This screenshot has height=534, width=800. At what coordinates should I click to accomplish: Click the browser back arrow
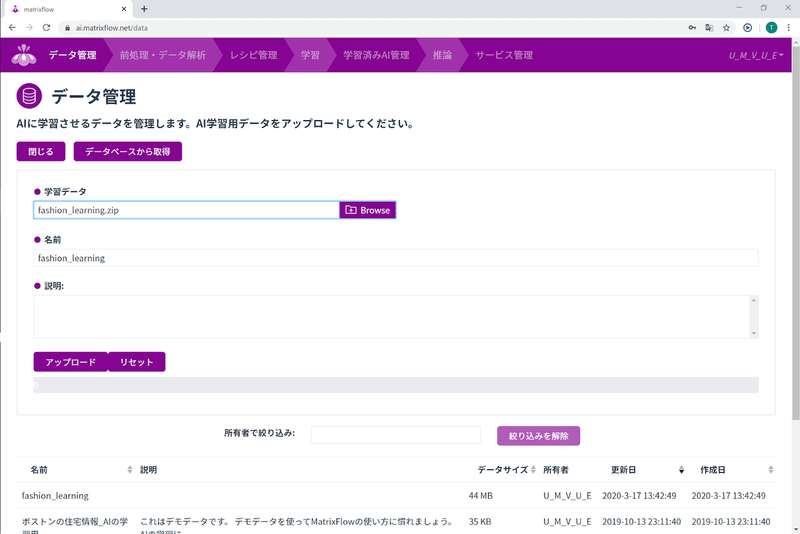[12, 28]
